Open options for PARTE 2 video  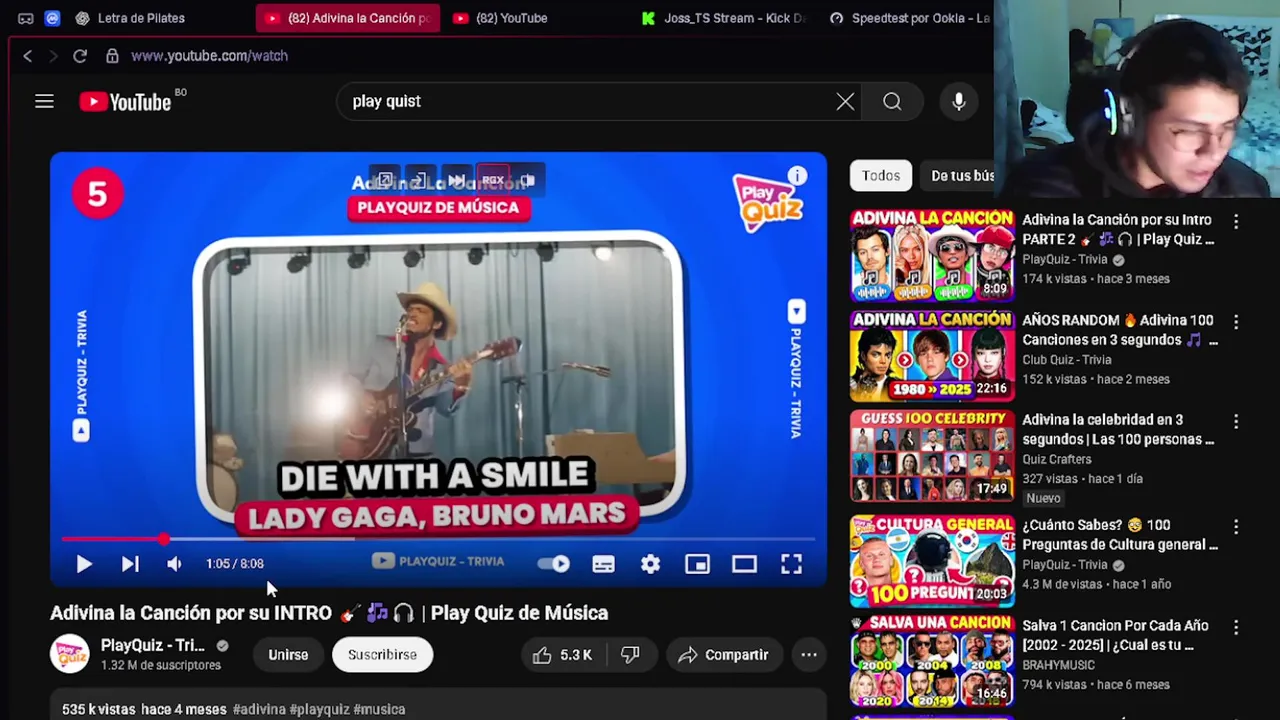[x=1236, y=221]
